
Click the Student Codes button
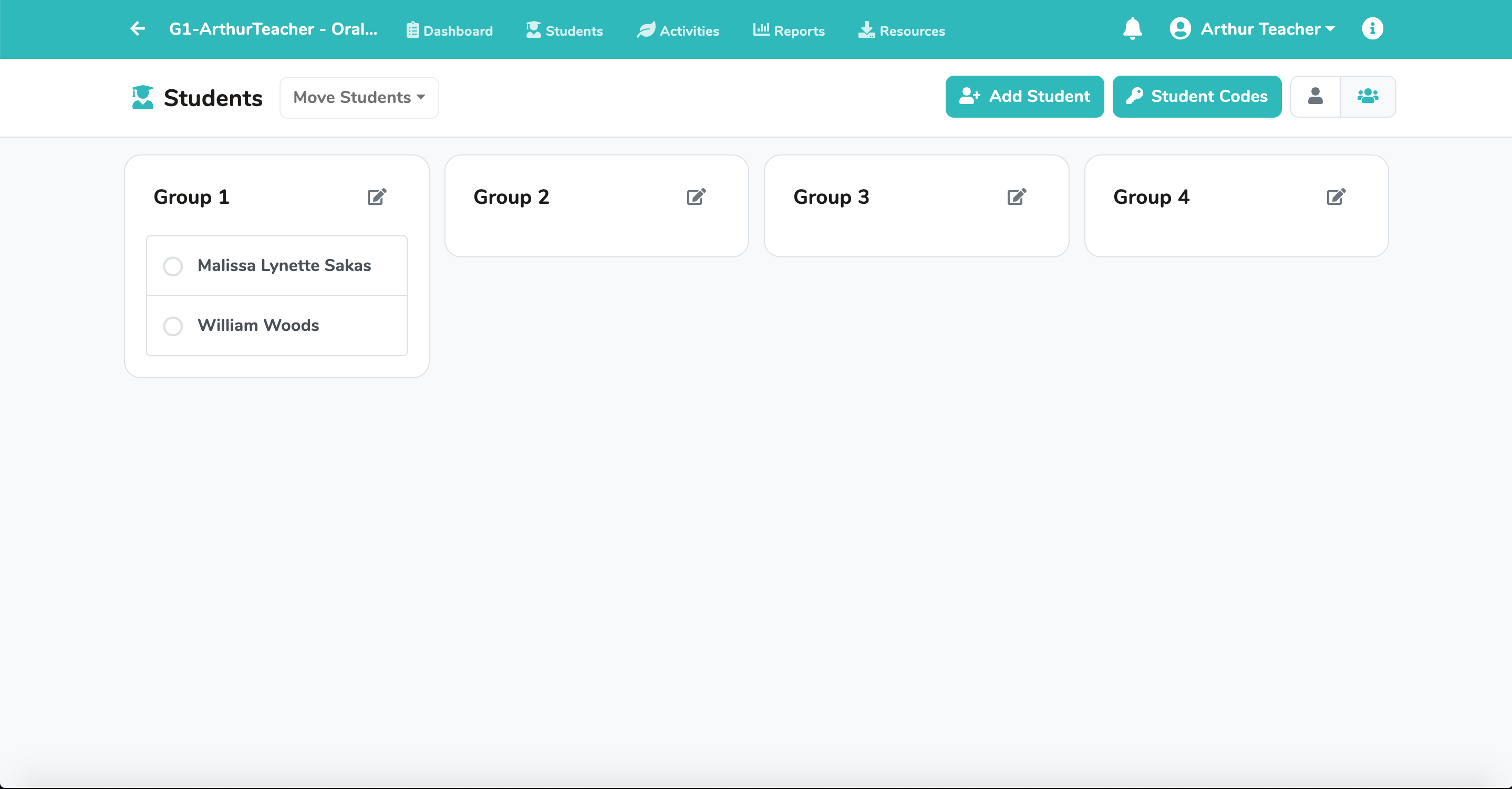click(1197, 96)
